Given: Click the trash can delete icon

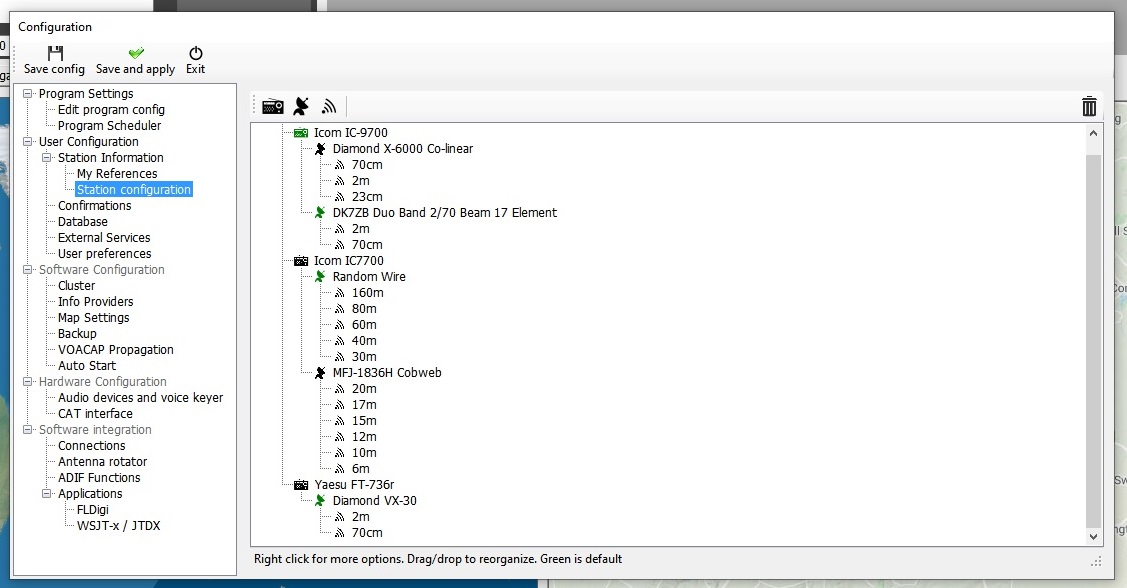Looking at the screenshot, I should click(x=1089, y=106).
